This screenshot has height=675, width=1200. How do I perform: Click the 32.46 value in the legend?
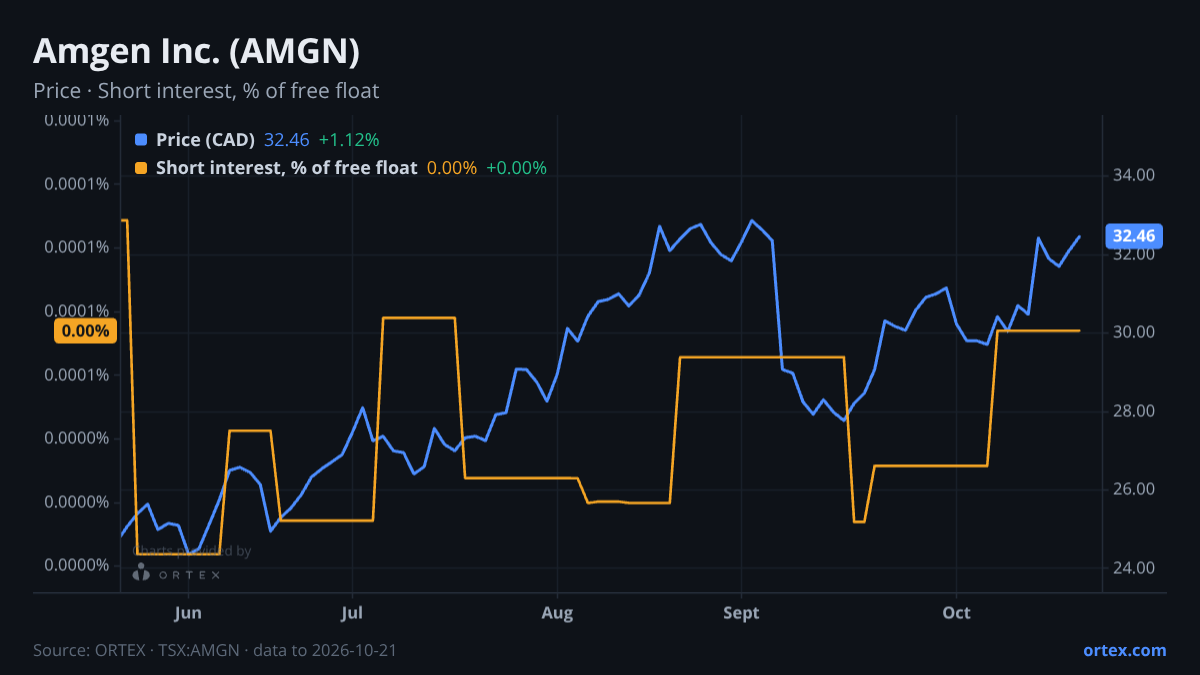287,140
